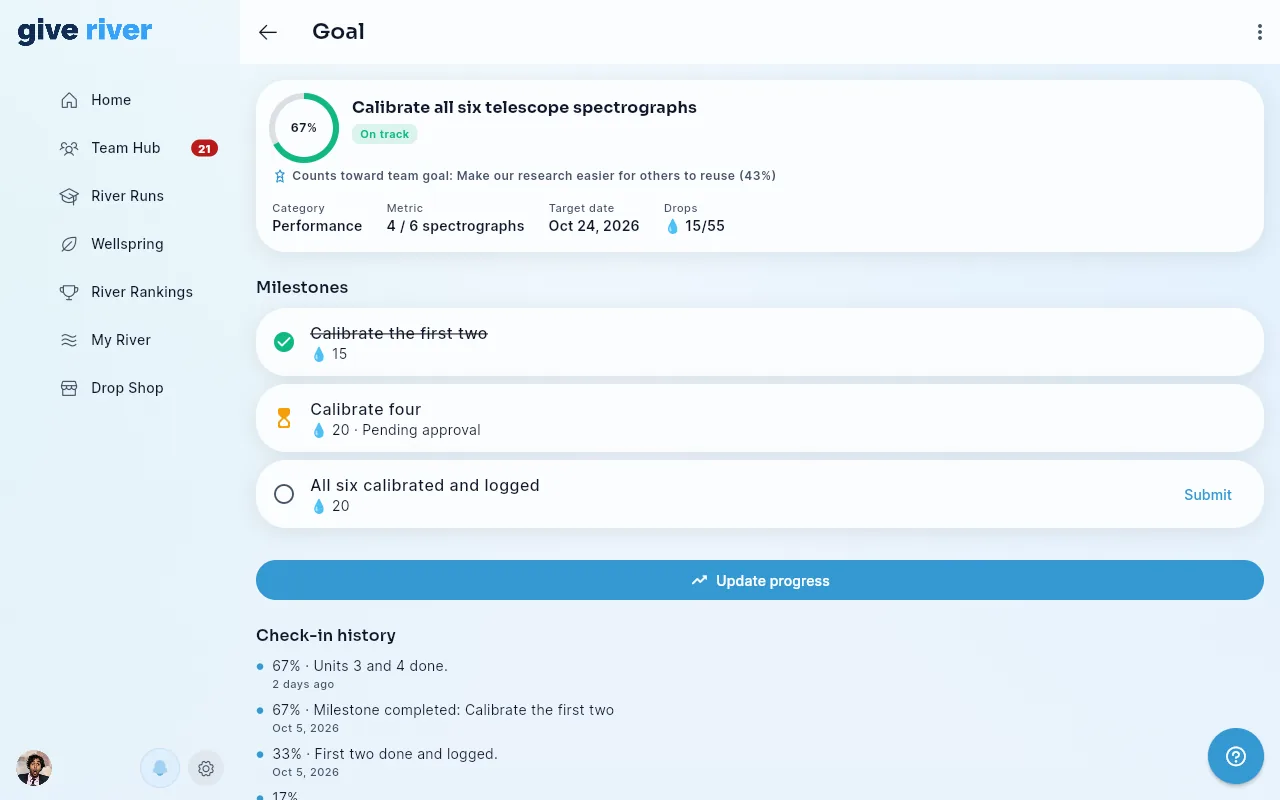Image resolution: width=1280 pixels, height=800 pixels.
Task: Click the On track status badge
Action: coord(385,134)
